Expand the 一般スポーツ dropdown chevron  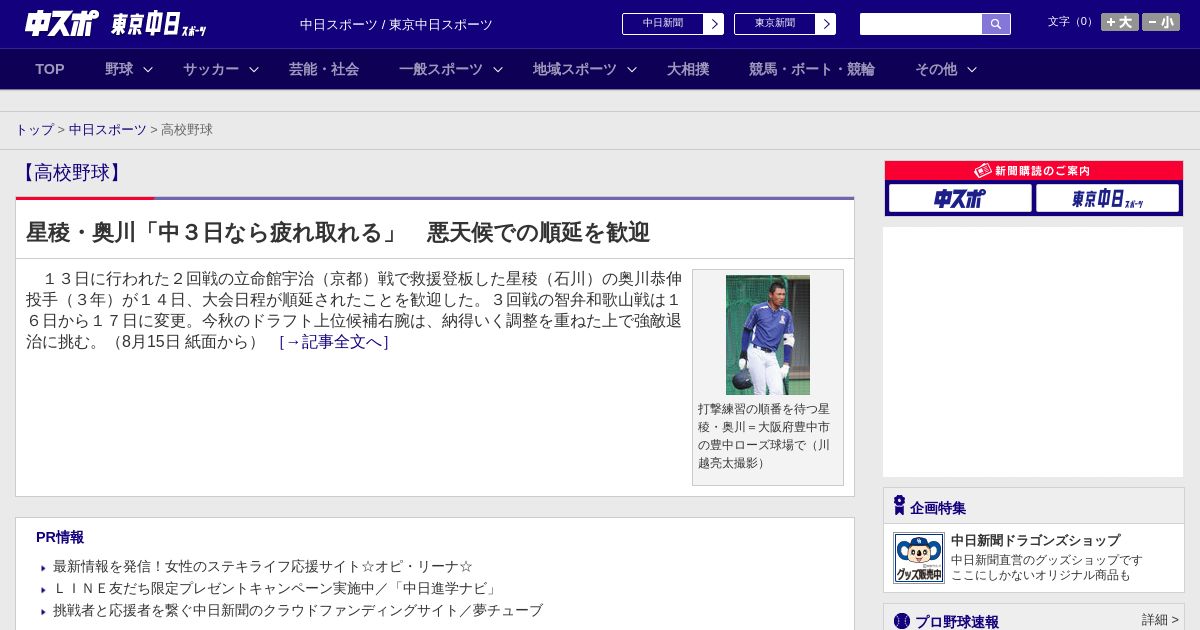tap(498, 70)
